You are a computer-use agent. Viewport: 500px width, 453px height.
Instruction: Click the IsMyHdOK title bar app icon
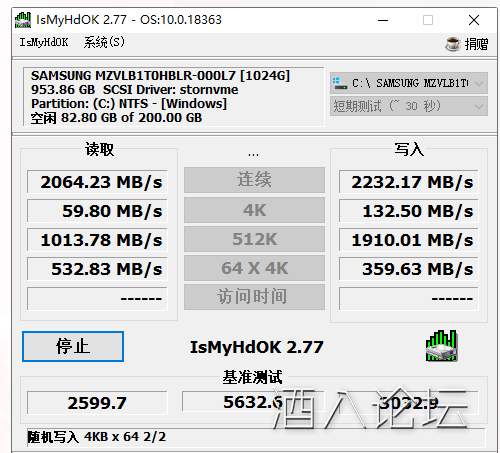tap(23, 20)
